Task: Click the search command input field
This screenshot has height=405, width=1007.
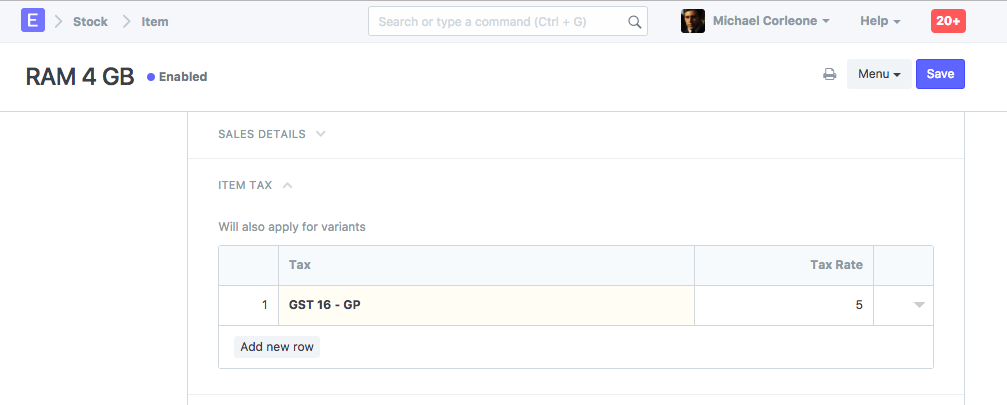Action: coord(497,21)
